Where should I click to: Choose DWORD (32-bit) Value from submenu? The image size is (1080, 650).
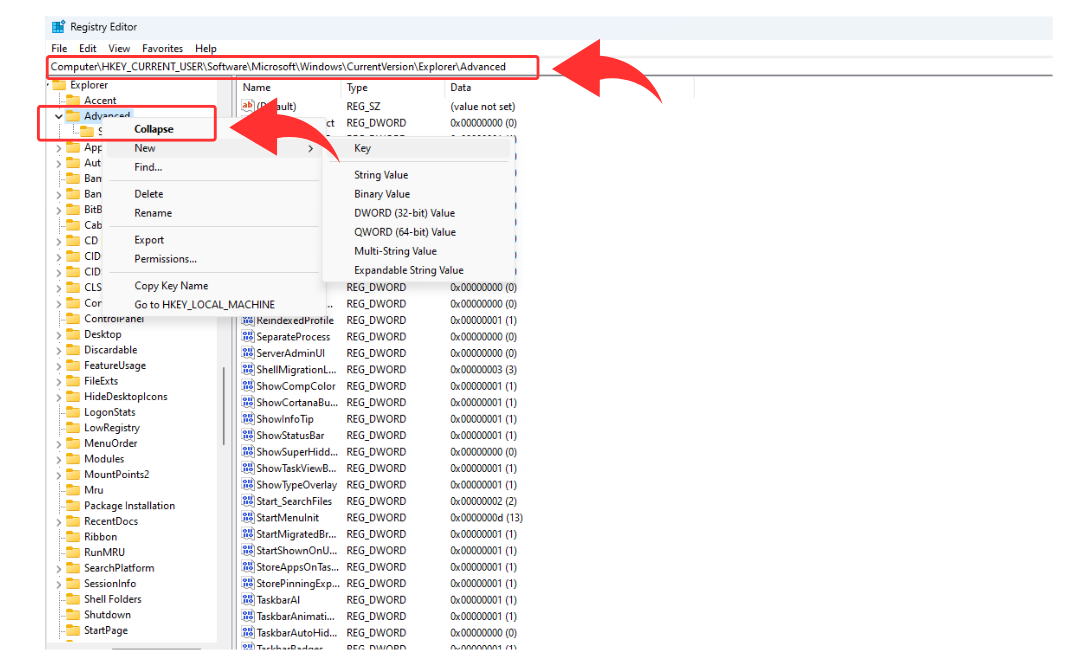[404, 213]
